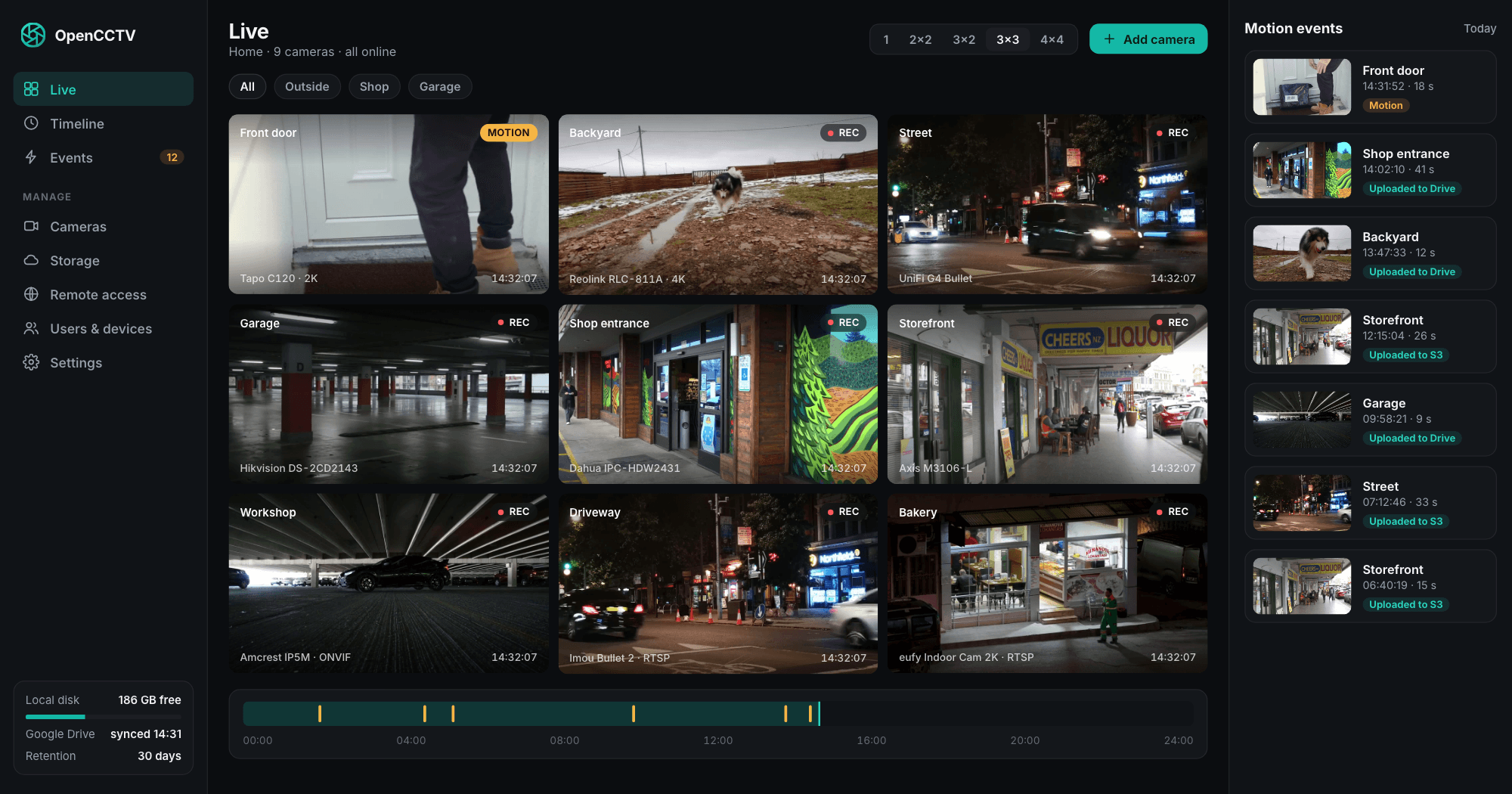The height and width of the screenshot is (794, 1512).
Task: Select the All camera filter
Action: 247,86
